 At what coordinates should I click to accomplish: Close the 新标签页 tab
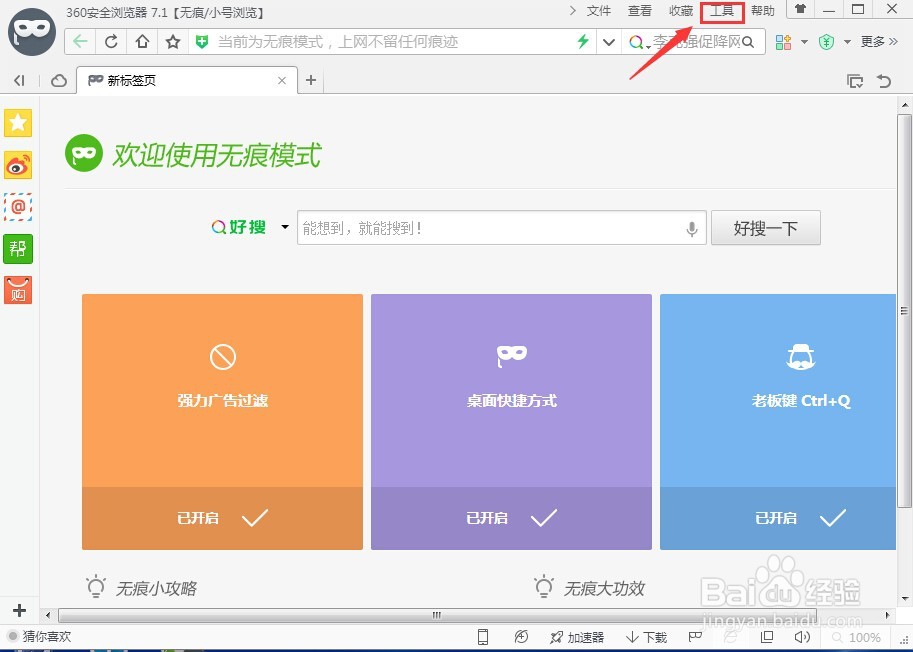pyautogui.click(x=282, y=80)
